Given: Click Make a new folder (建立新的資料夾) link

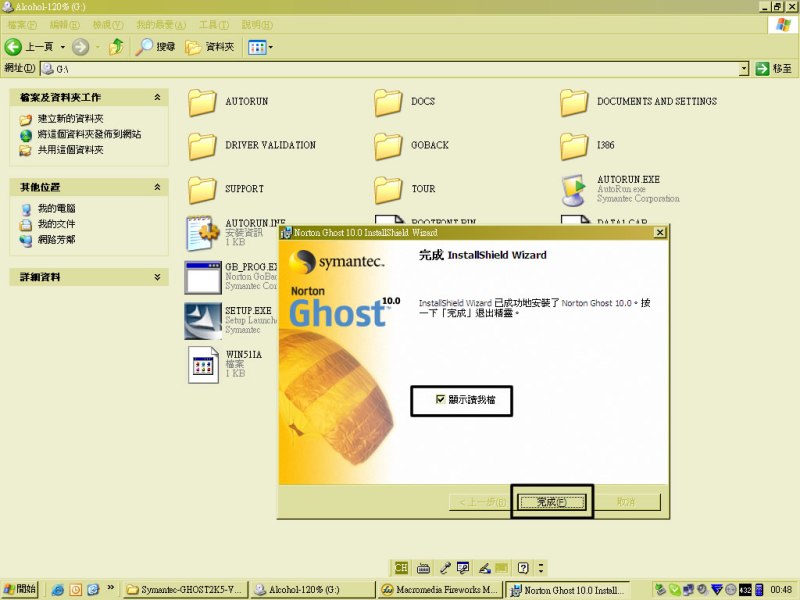Looking at the screenshot, I should point(70,119).
